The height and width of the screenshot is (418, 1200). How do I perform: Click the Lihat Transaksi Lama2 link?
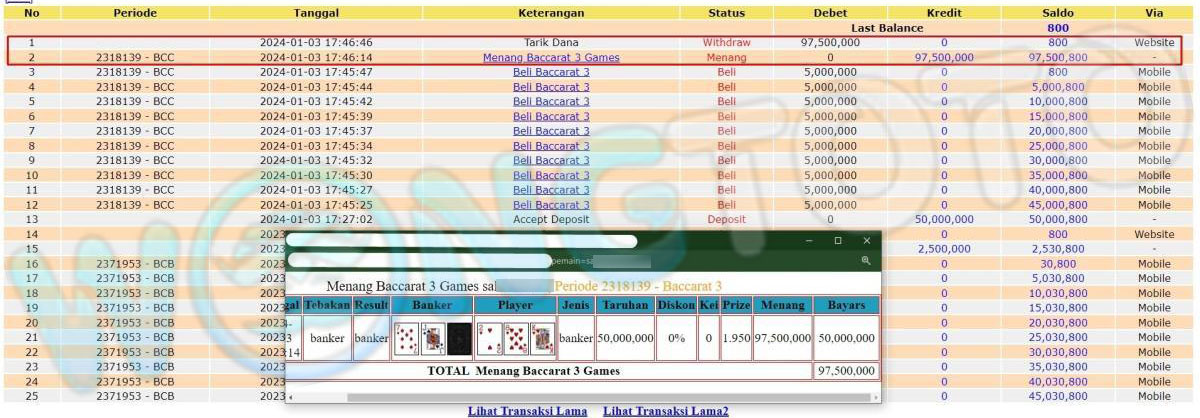pos(665,411)
